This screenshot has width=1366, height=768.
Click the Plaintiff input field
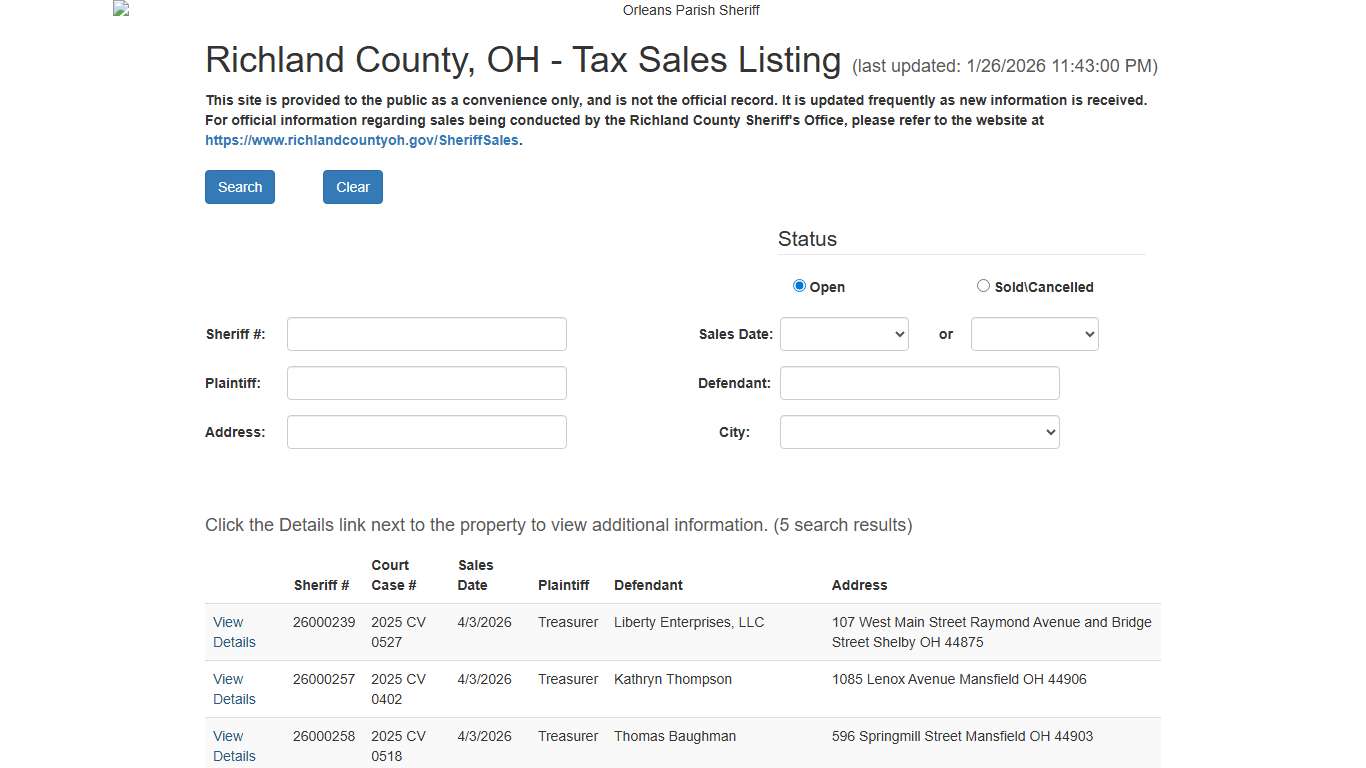tap(426, 383)
